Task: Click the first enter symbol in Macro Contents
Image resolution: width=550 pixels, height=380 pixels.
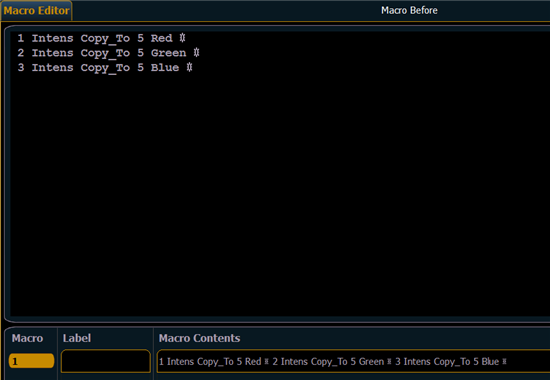Action: point(267,361)
